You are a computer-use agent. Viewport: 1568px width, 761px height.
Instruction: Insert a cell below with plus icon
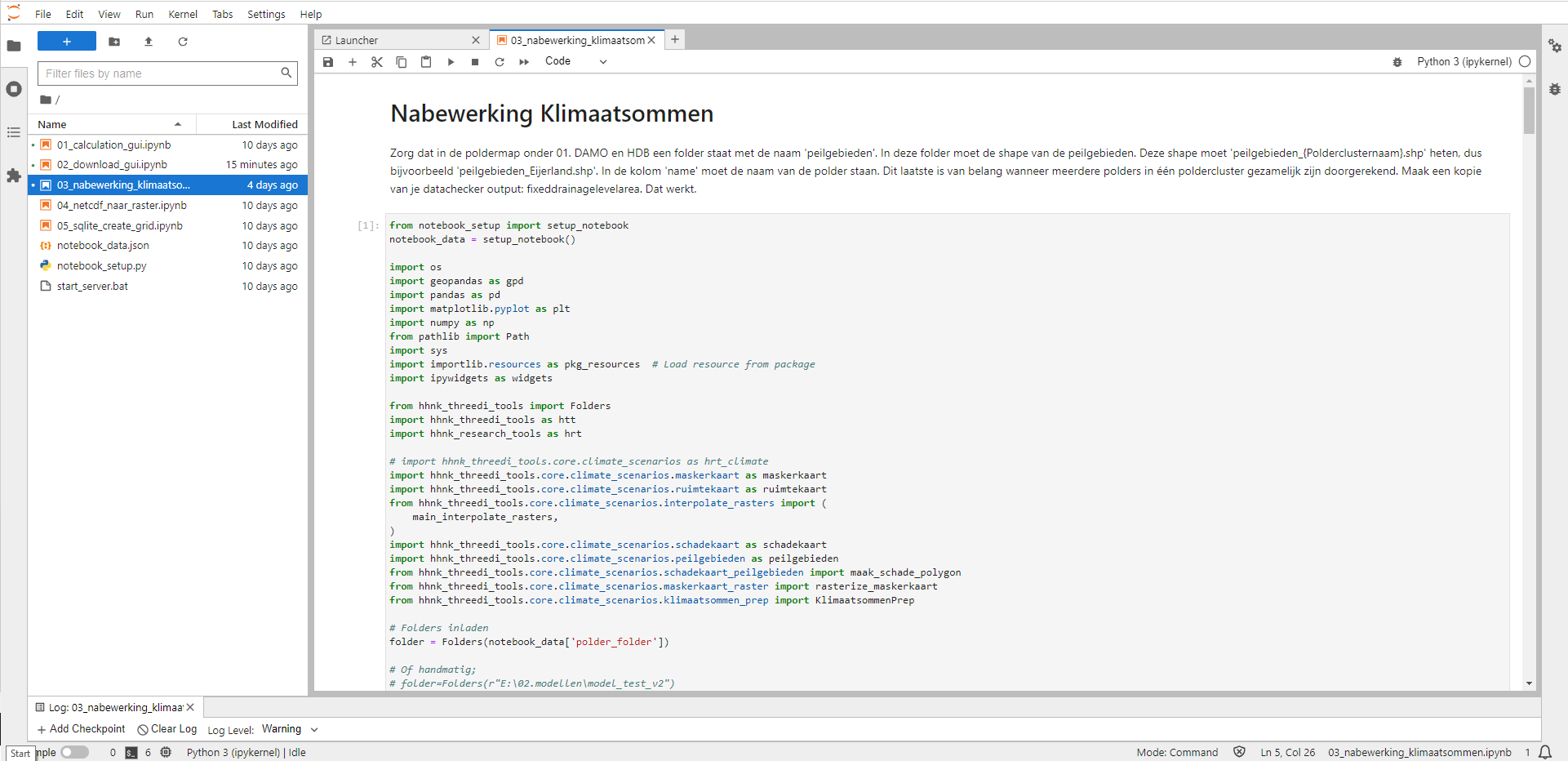(353, 62)
